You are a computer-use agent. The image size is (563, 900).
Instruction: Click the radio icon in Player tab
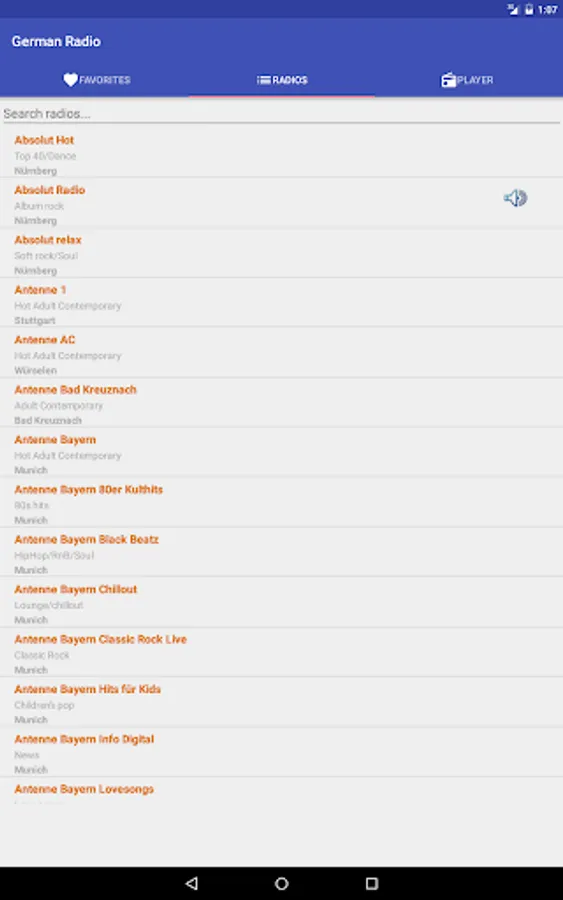(x=448, y=80)
